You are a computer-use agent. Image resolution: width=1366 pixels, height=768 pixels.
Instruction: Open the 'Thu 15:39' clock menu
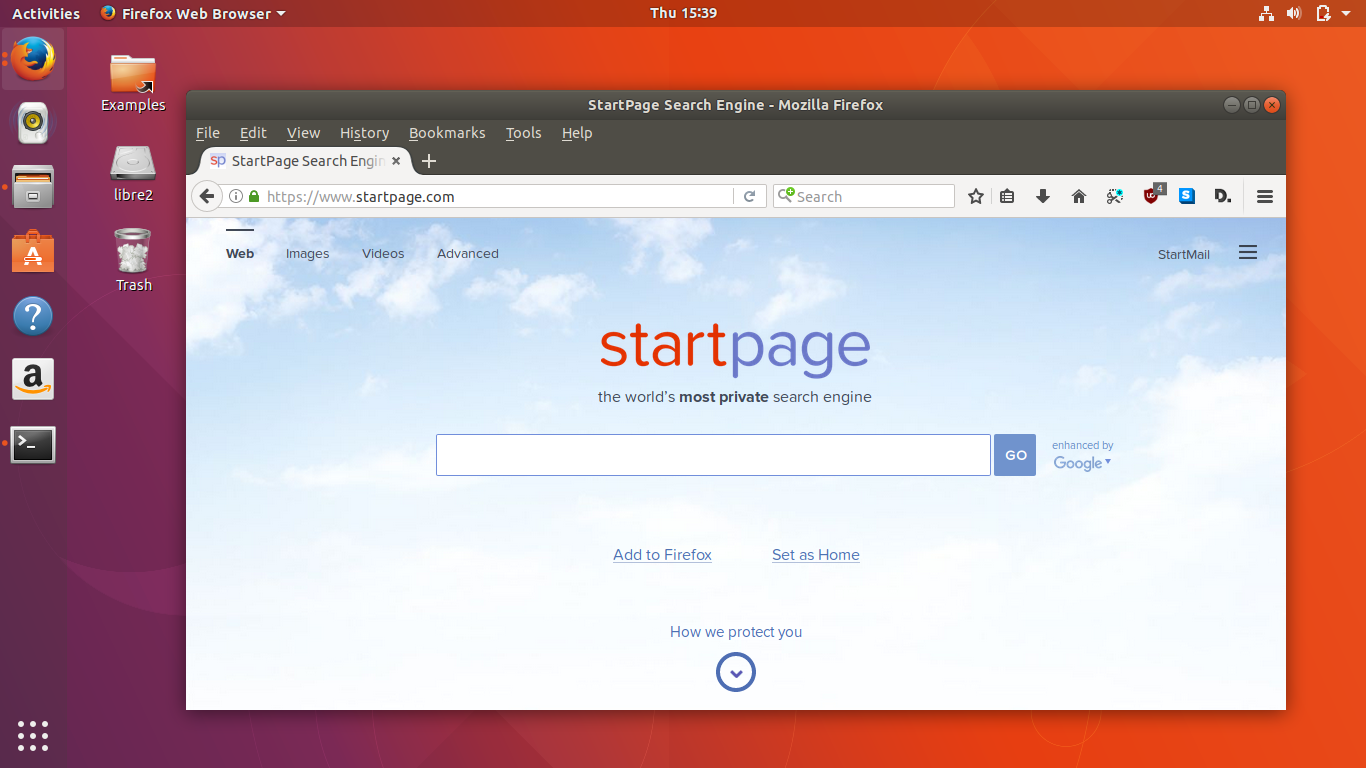[x=683, y=13]
